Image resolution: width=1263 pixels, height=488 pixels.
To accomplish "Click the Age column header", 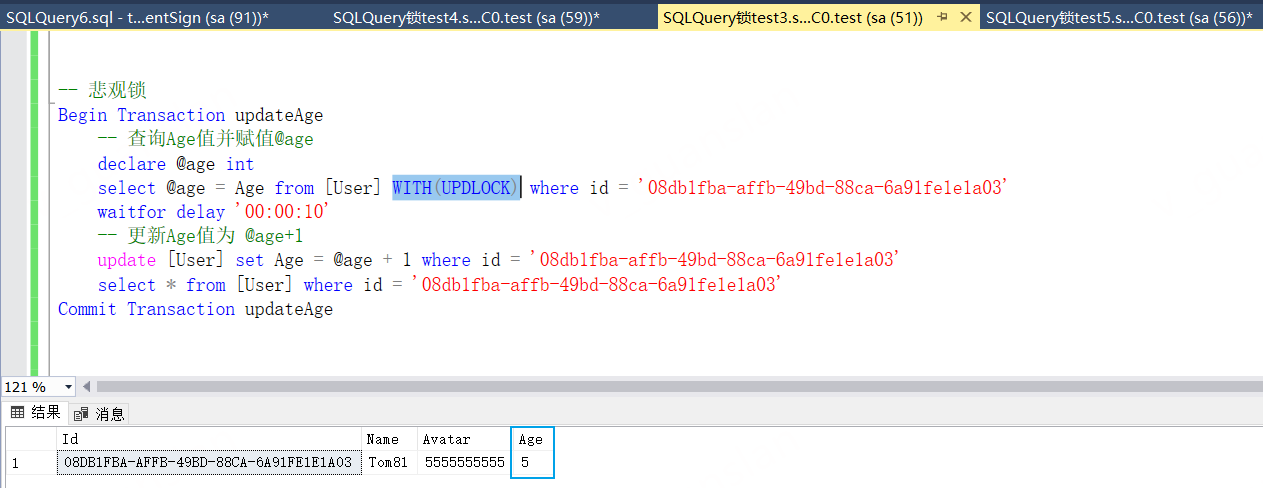I will 531,439.
